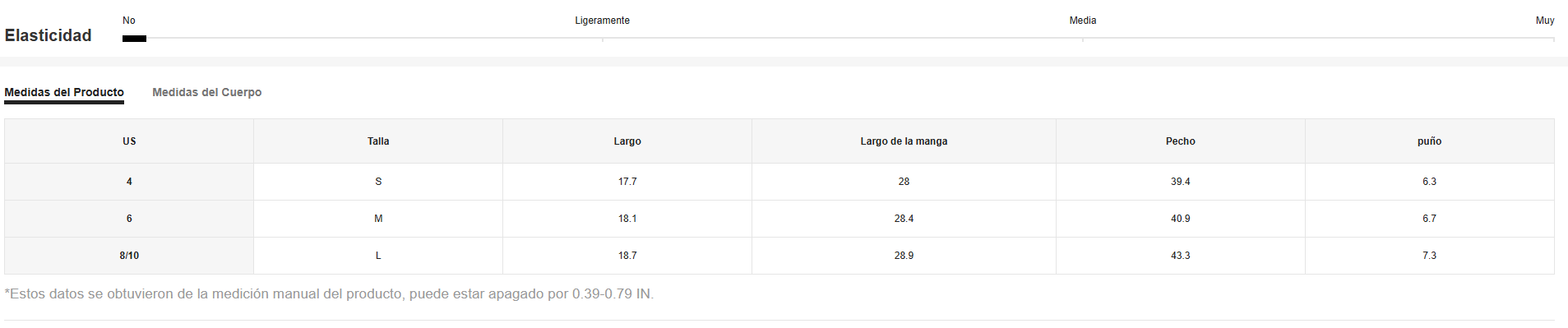1568x328 pixels.
Task: Select the size L table cell
Action: tap(378, 256)
